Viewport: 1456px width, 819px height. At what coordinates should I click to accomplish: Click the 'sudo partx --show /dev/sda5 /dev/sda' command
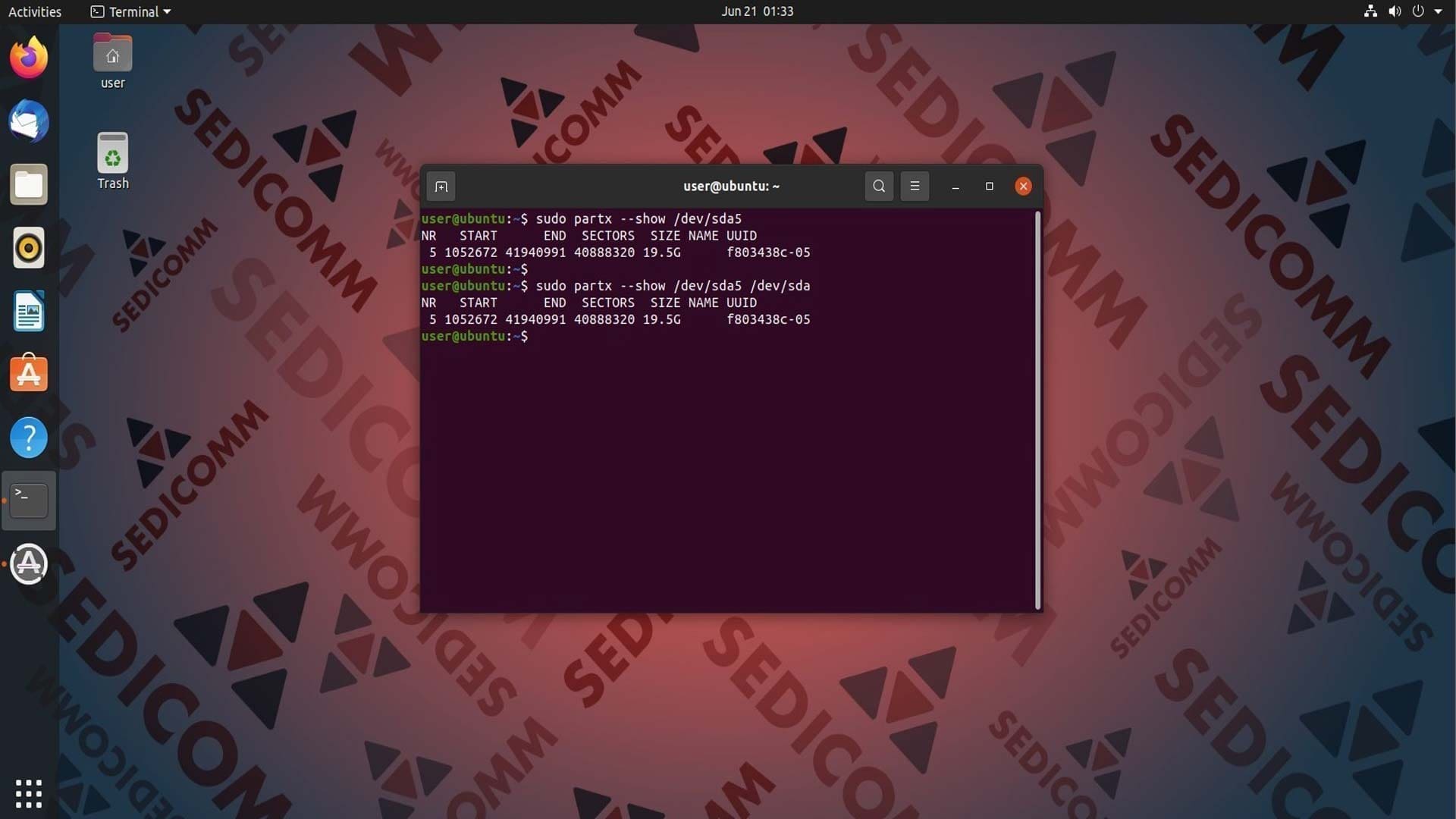[673, 286]
